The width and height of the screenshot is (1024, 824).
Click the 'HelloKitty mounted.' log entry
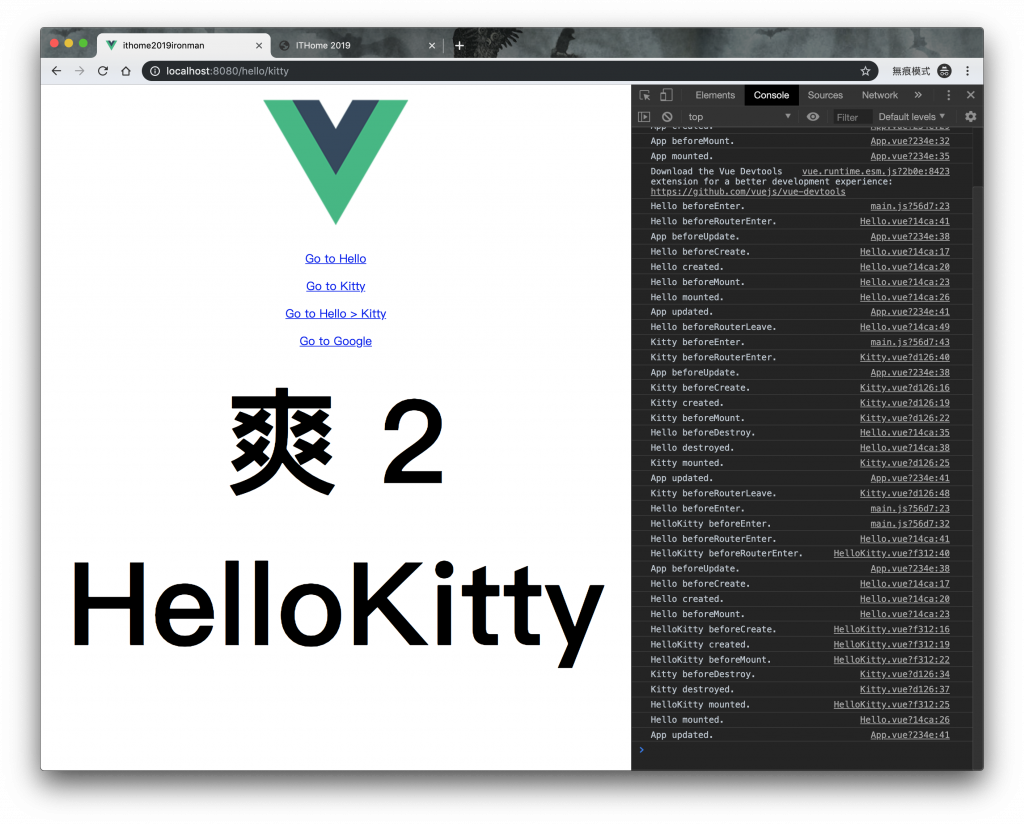click(x=700, y=705)
